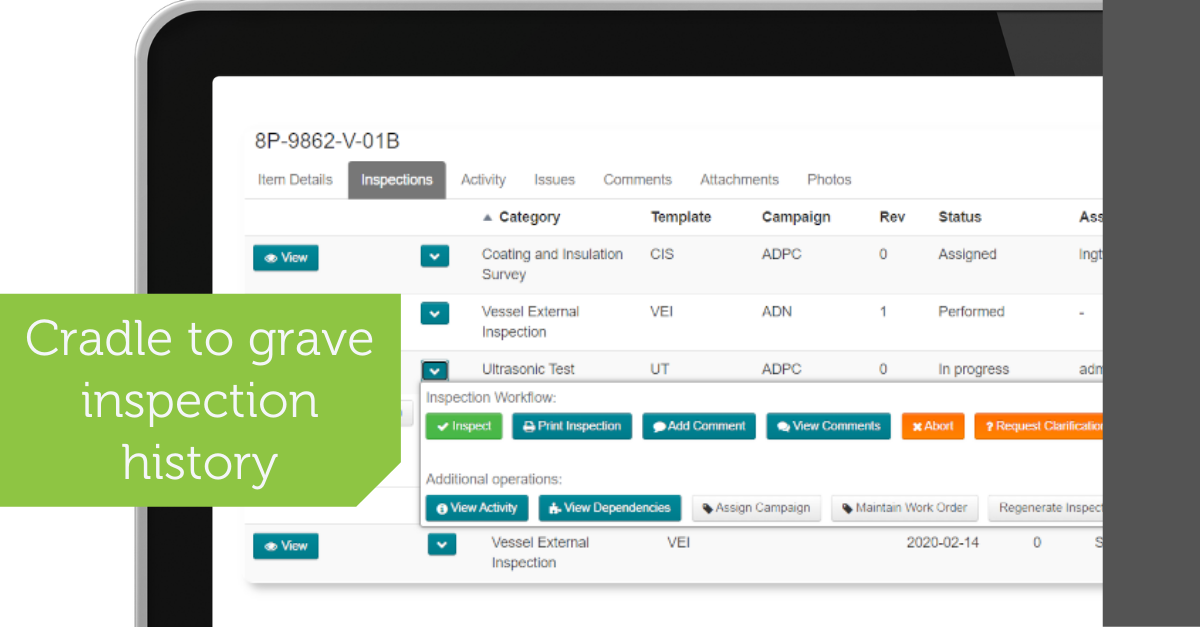Expand the dropdown on the Ultrasonic Test row
This screenshot has height=627, width=1200.
(x=434, y=370)
